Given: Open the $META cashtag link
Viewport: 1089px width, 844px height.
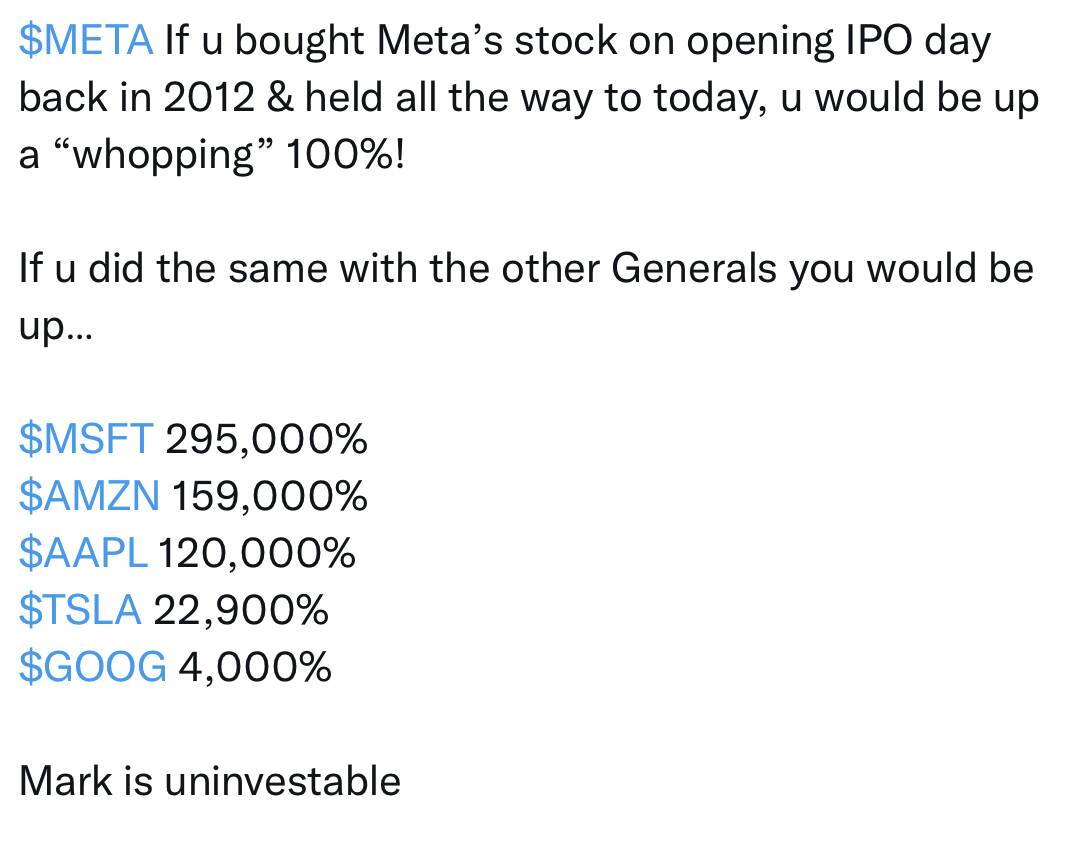Looking at the screenshot, I should (86, 41).
